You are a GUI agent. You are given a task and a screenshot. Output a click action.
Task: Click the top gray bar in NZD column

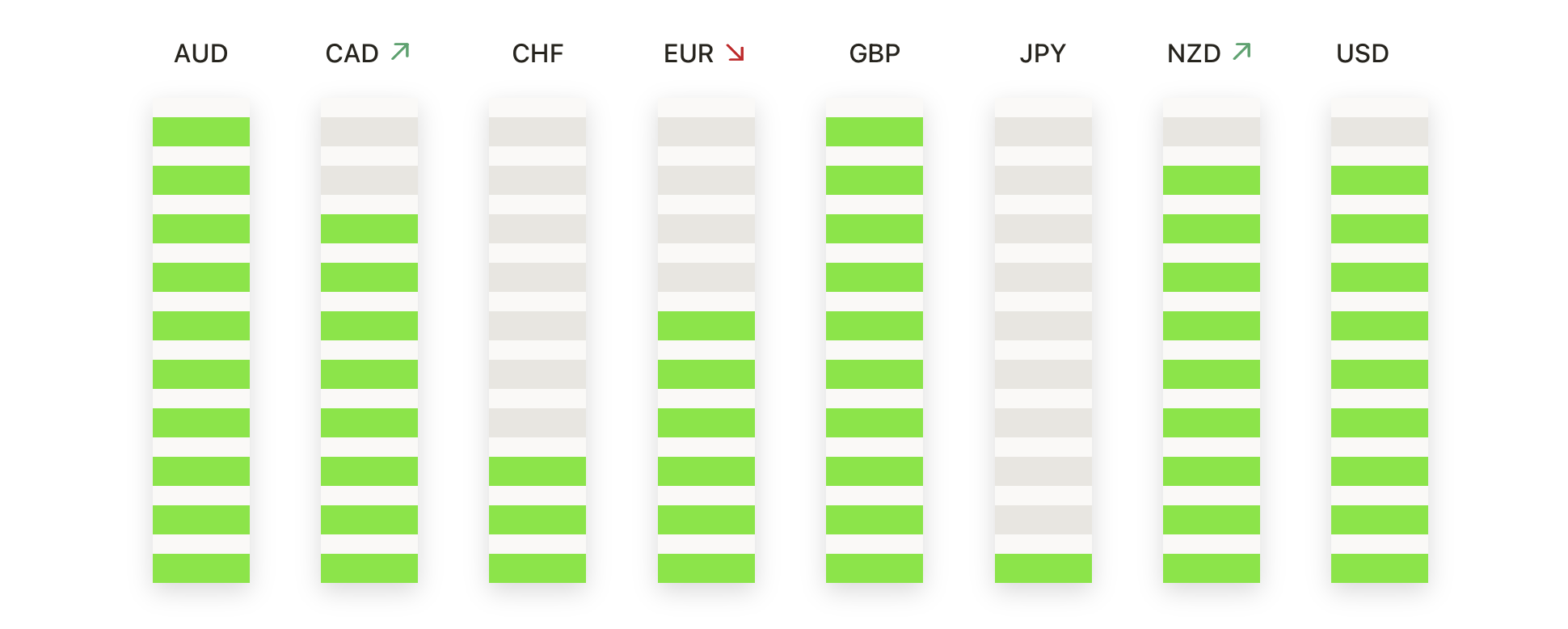1212,132
